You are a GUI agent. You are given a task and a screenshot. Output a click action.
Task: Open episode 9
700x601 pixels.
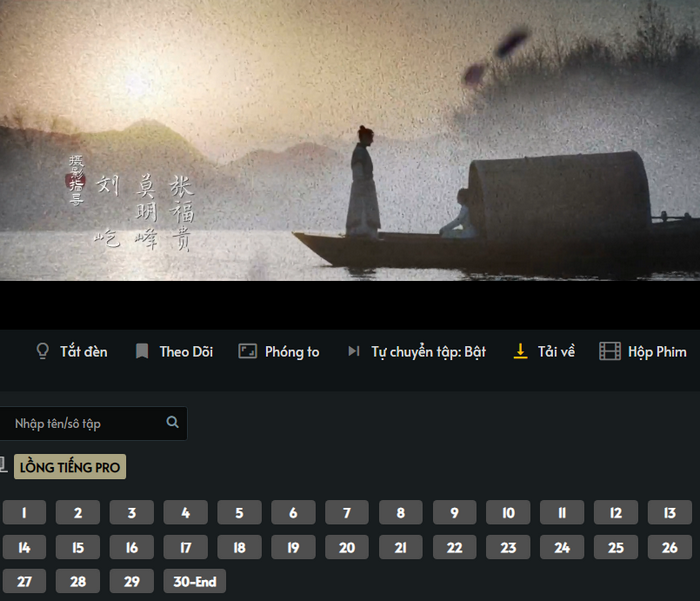click(454, 513)
